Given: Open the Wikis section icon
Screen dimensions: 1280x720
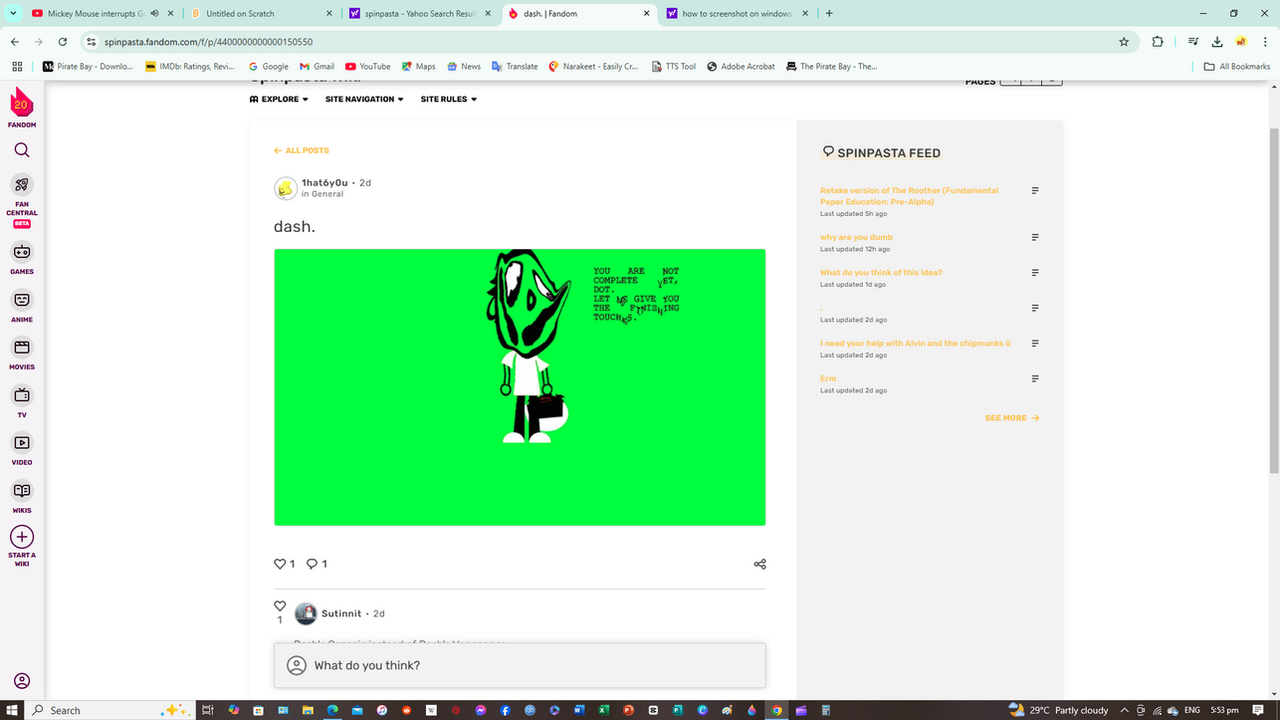Looking at the screenshot, I should point(22,490).
